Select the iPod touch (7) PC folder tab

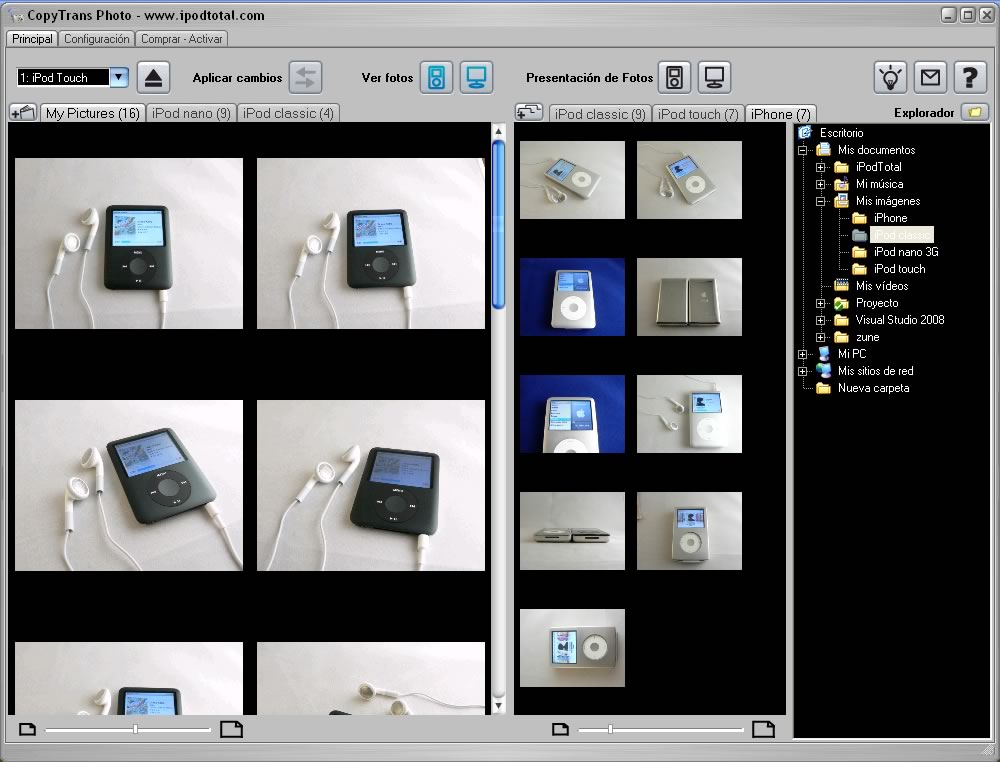click(698, 114)
